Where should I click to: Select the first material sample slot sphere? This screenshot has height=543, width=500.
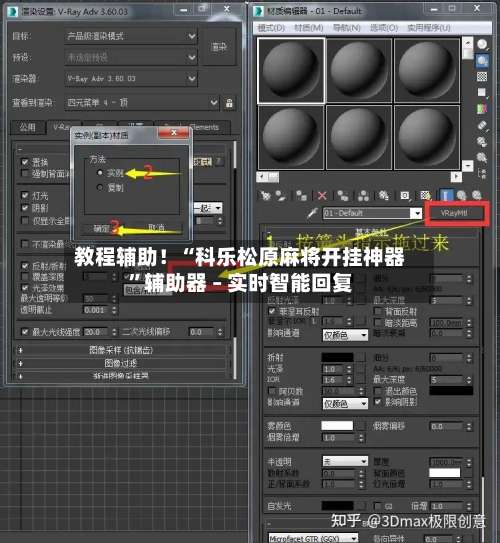pyautogui.click(x=291, y=71)
